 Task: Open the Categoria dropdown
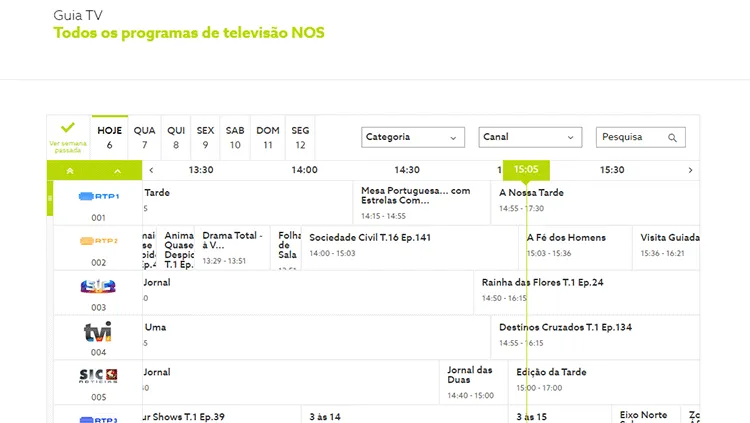point(413,137)
